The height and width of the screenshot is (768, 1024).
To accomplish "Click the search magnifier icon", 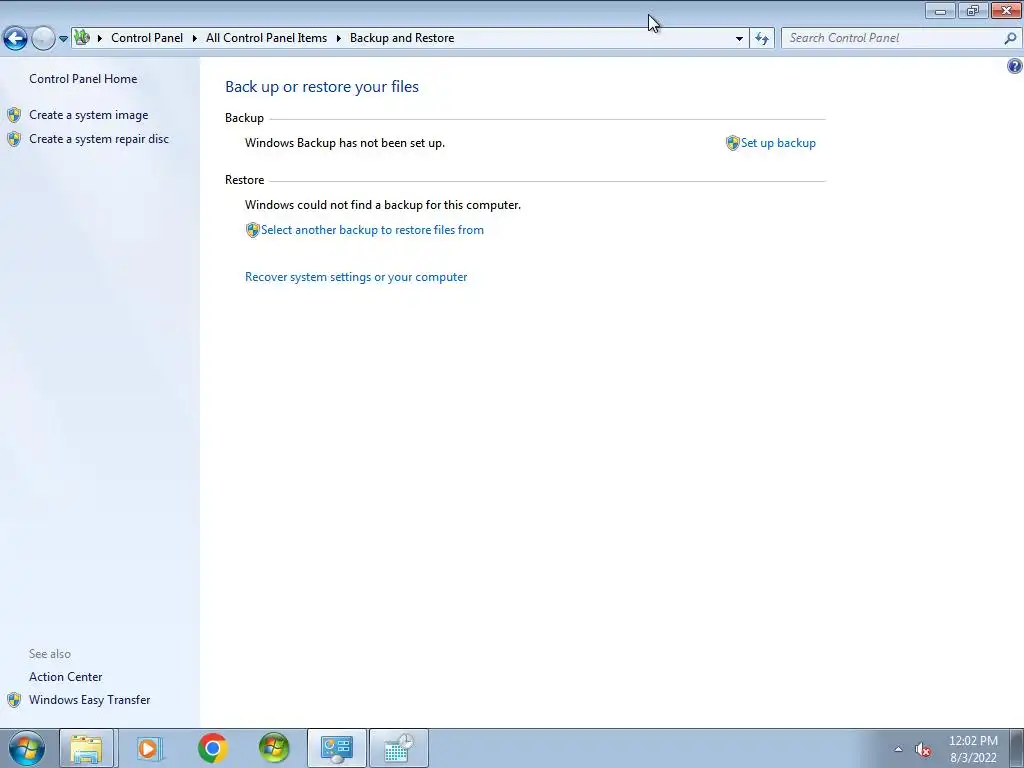I will (1010, 38).
